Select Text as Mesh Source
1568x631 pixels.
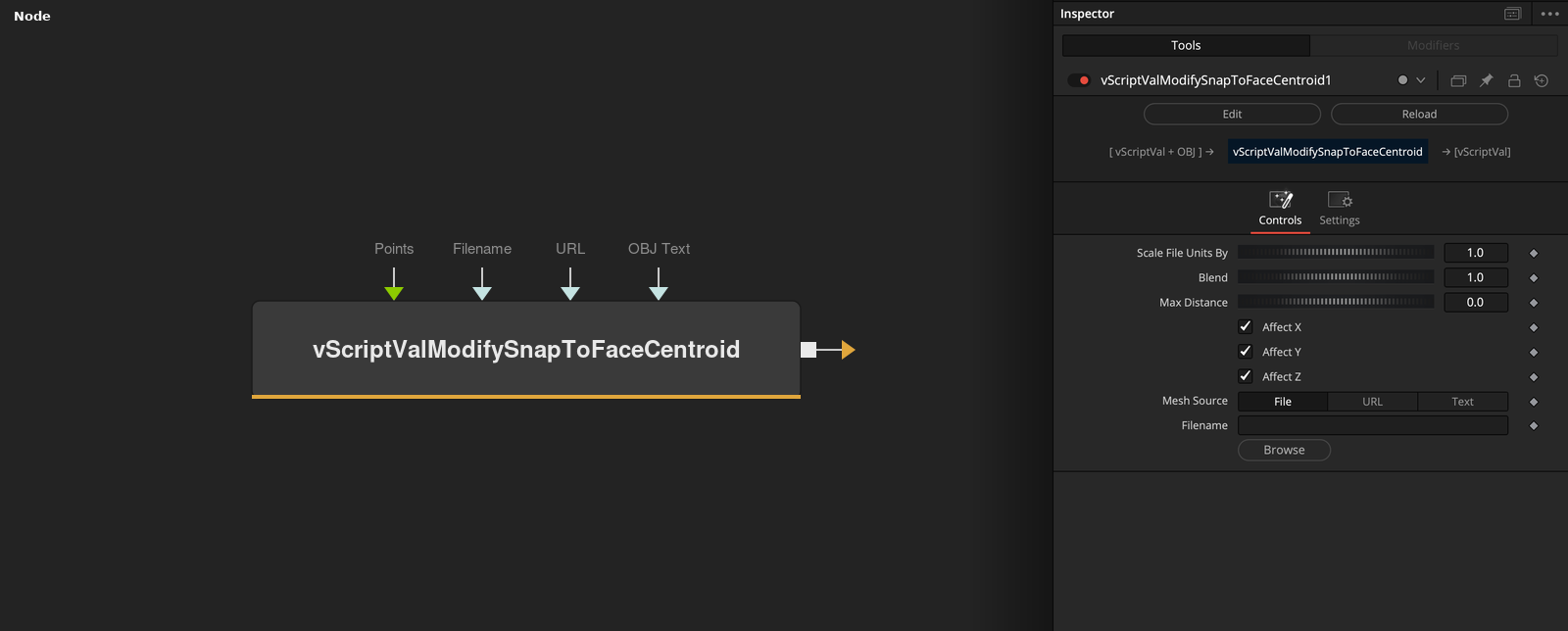1462,401
